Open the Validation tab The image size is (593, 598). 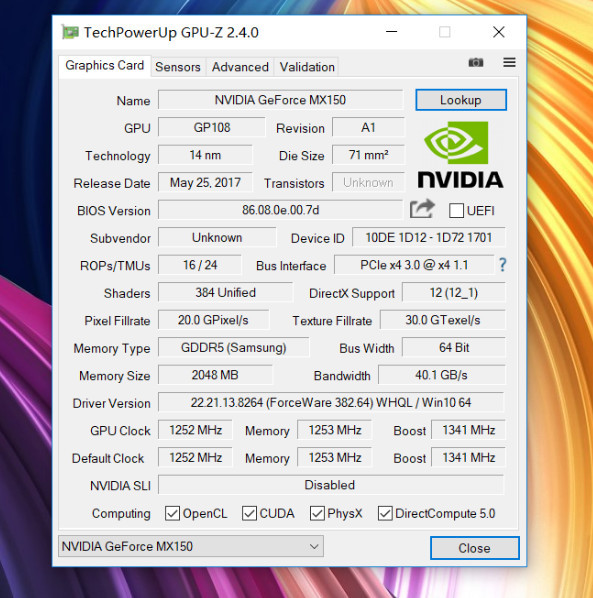click(307, 67)
